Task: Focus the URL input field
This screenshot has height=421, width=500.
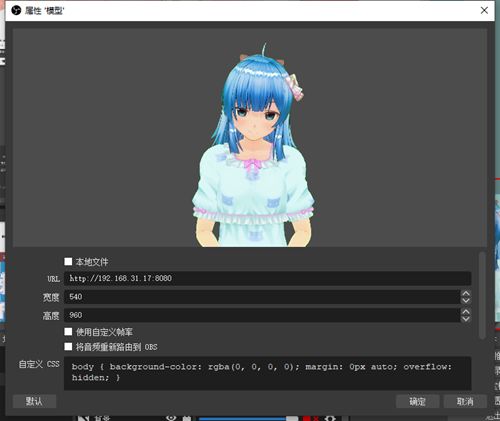Action: (267, 278)
